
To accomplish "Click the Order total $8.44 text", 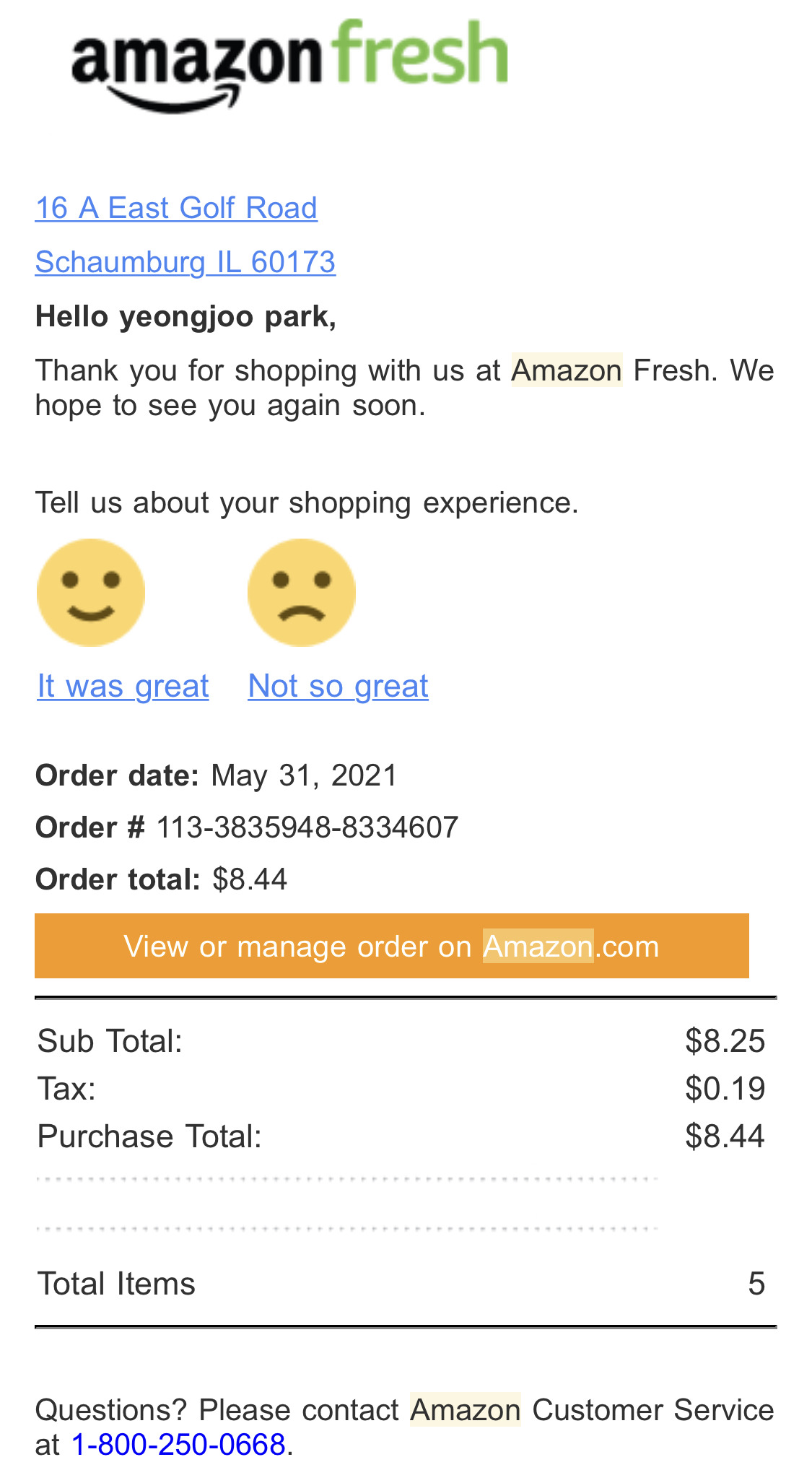I will [x=250, y=879].
